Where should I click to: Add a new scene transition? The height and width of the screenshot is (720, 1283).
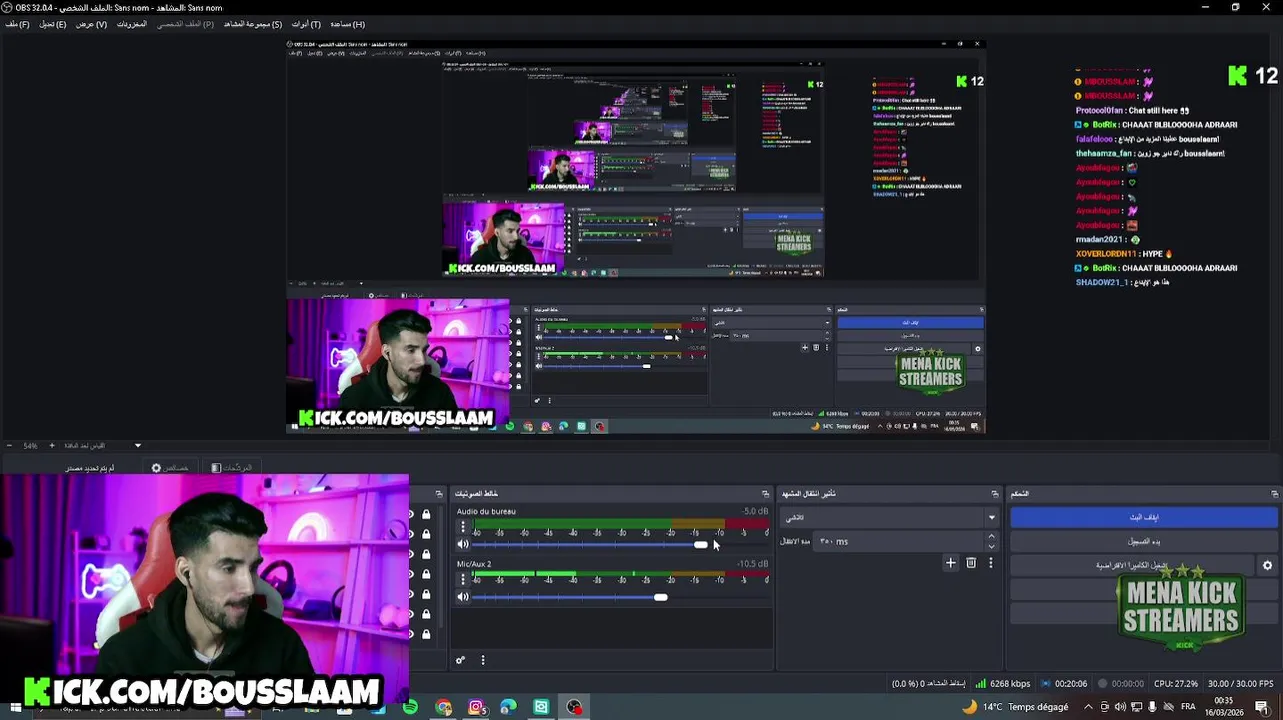pyautogui.click(x=951, y=563)
